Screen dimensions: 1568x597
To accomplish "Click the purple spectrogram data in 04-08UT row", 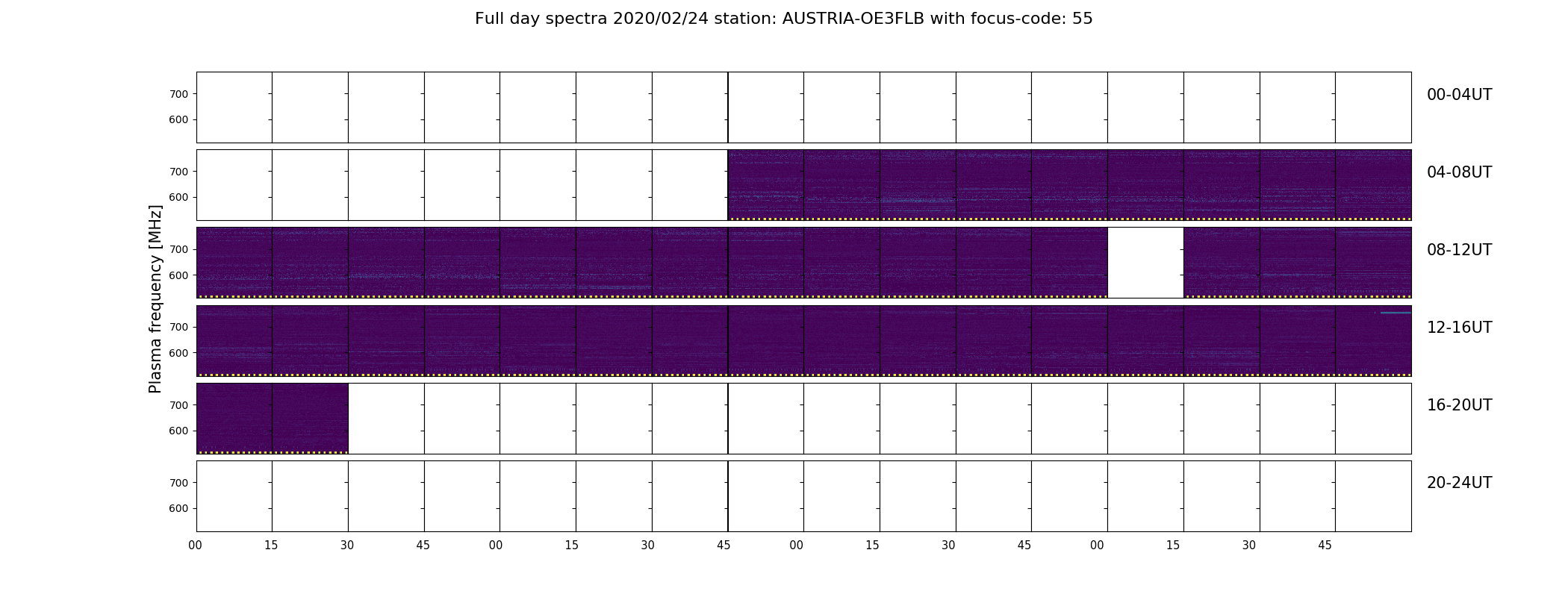I will [x=1069, y=184].
